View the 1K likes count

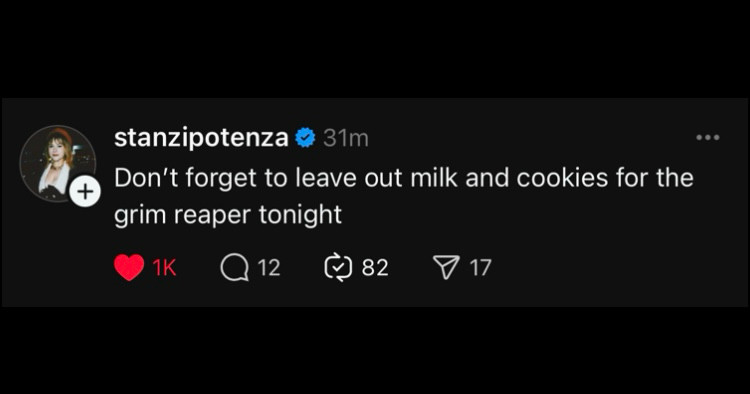click(x=165, y=268)
